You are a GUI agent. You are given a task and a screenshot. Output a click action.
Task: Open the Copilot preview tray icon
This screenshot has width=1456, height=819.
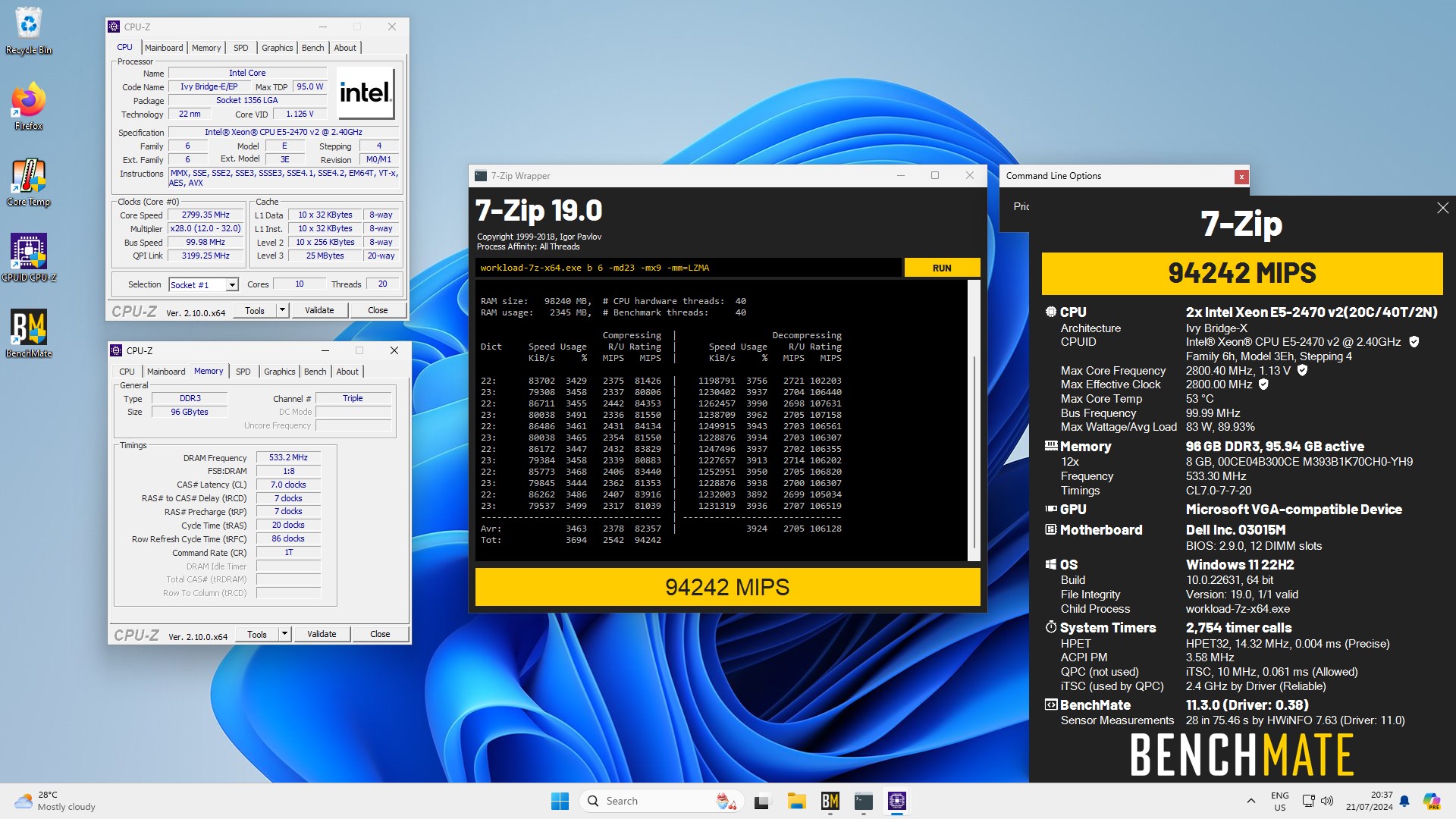tap(1432, 801)
